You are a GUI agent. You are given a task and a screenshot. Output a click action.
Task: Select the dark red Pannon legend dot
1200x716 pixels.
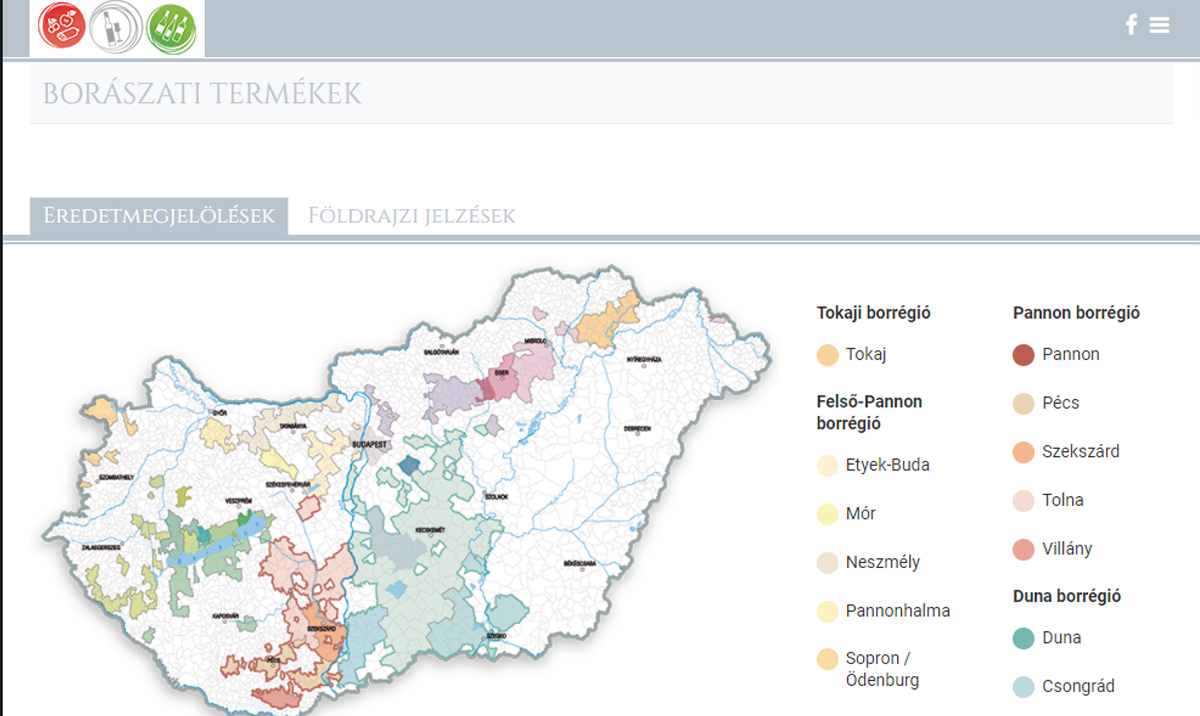pyautogui.click(x=1023, y=355)
